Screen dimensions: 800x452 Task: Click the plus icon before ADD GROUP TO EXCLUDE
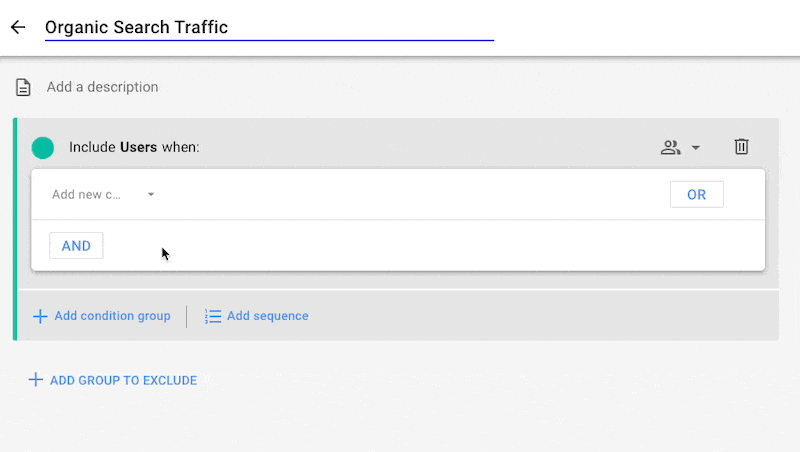point(35,380)
